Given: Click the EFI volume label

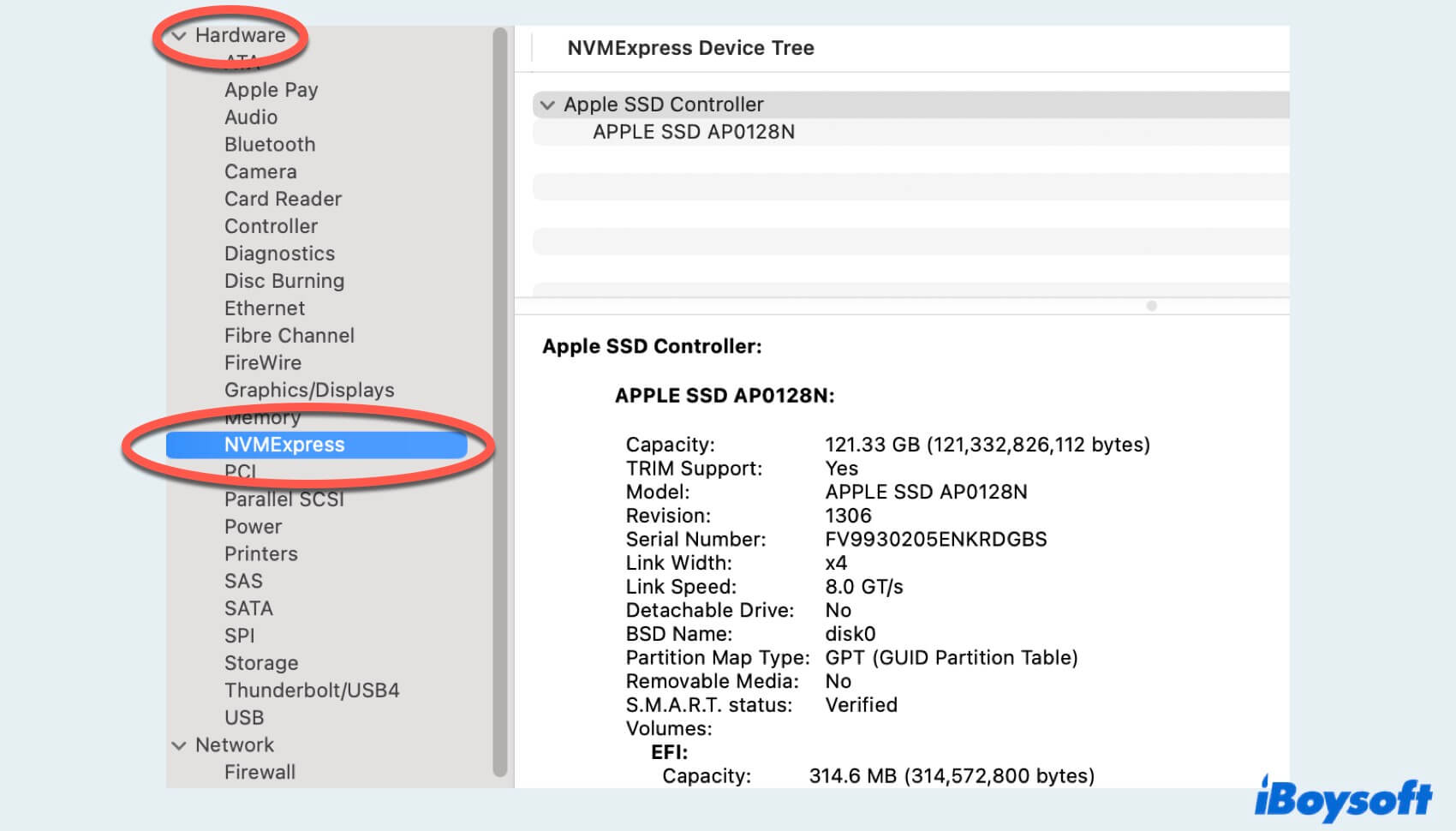Looking at the screenshot, I should click(x=669, y=752).
